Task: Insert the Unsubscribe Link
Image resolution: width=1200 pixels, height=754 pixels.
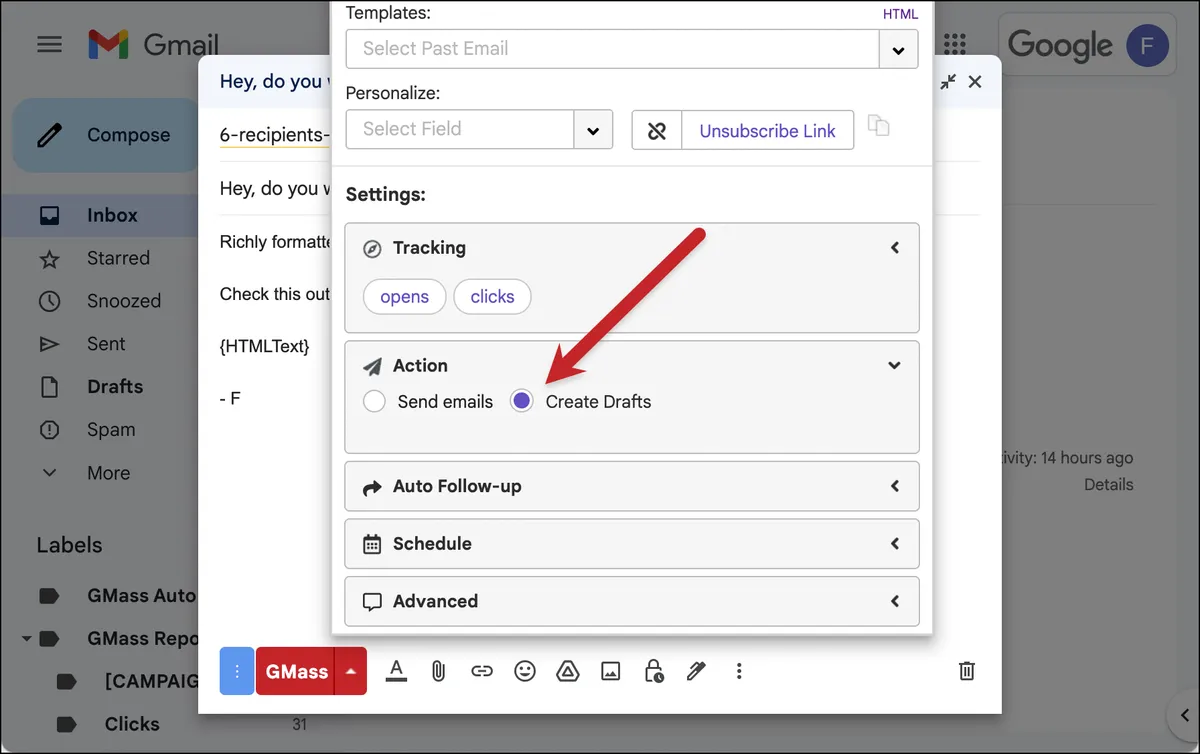Action: pyautogui.click(x=767, y=131)
